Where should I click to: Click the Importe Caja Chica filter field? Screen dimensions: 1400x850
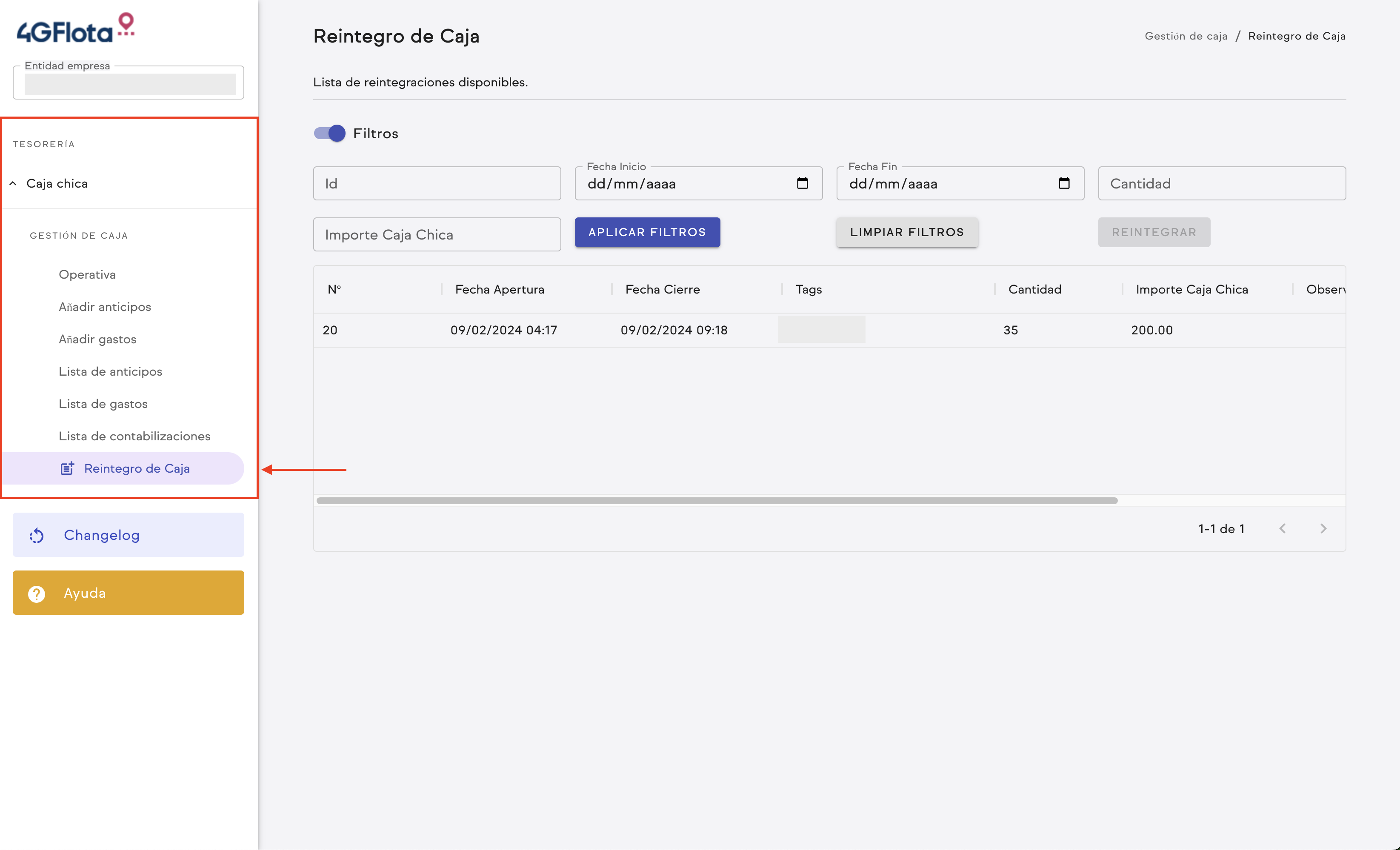[x=436, y=235]
